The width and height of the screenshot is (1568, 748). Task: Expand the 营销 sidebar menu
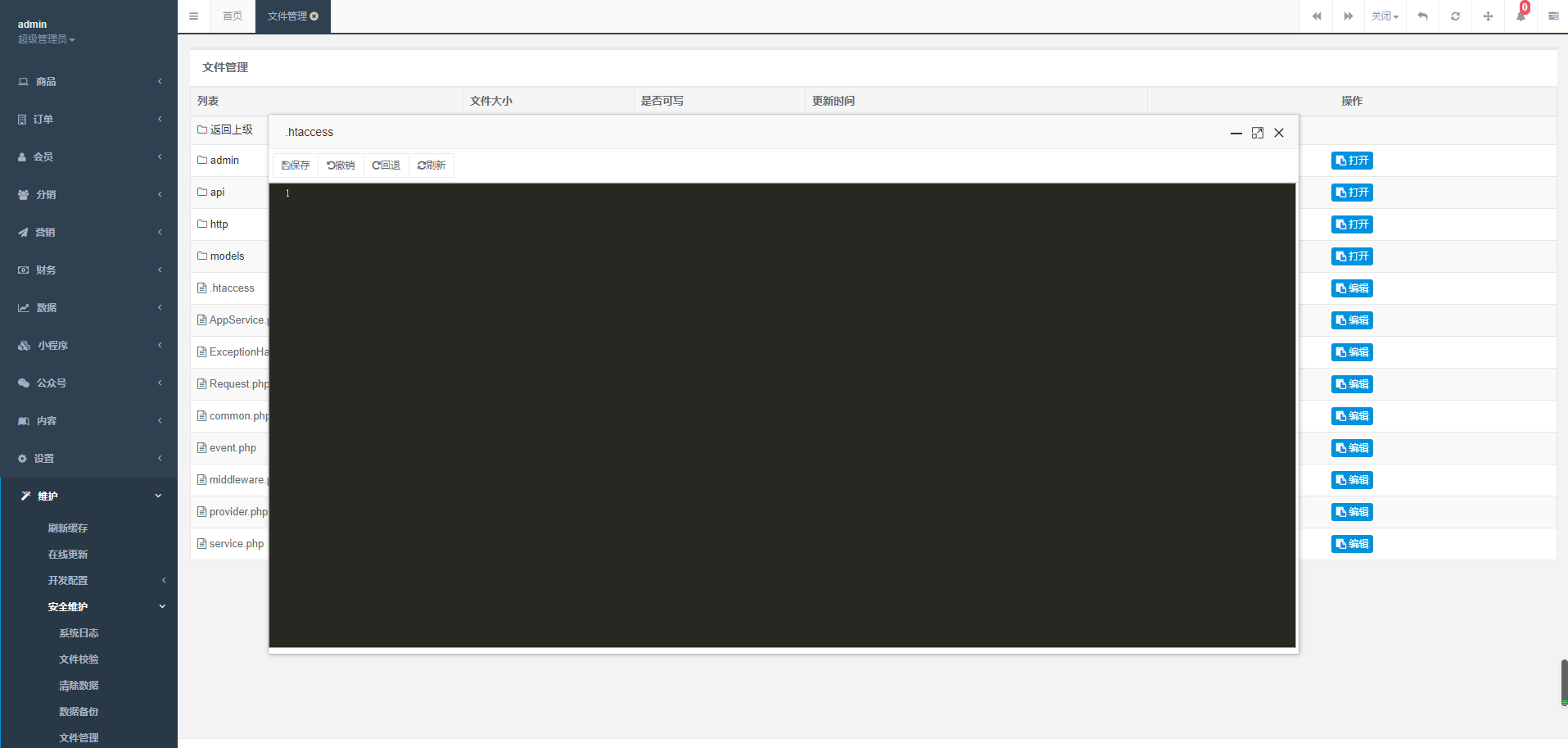tap(88, 232)
